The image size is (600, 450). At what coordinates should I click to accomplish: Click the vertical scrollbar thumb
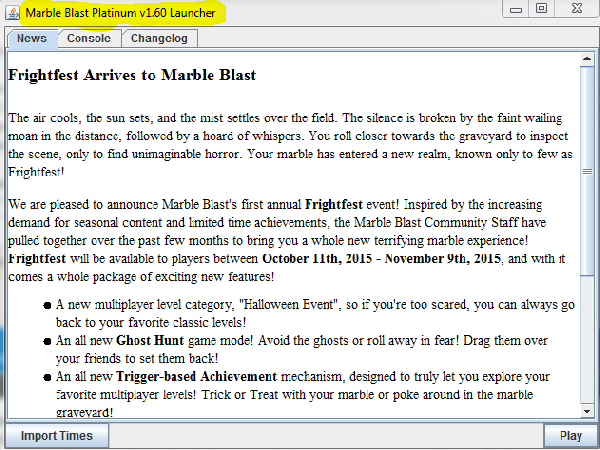(587, 171)
